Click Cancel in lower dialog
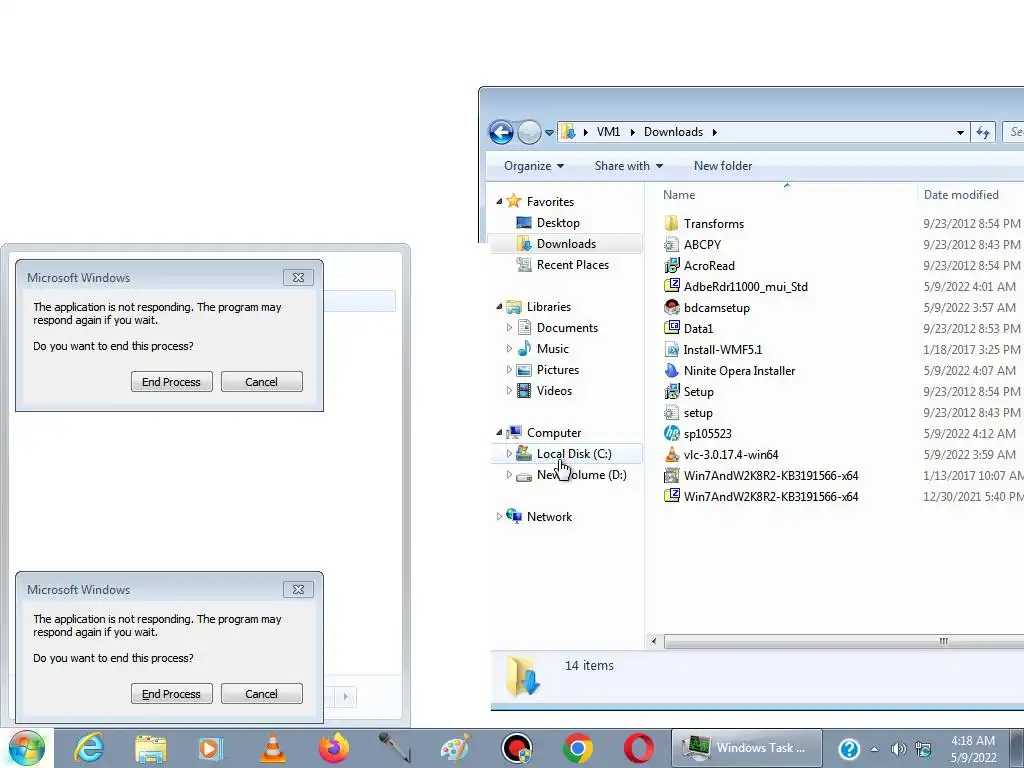The height and width of the screenshot is (768, 1024). 261,694
